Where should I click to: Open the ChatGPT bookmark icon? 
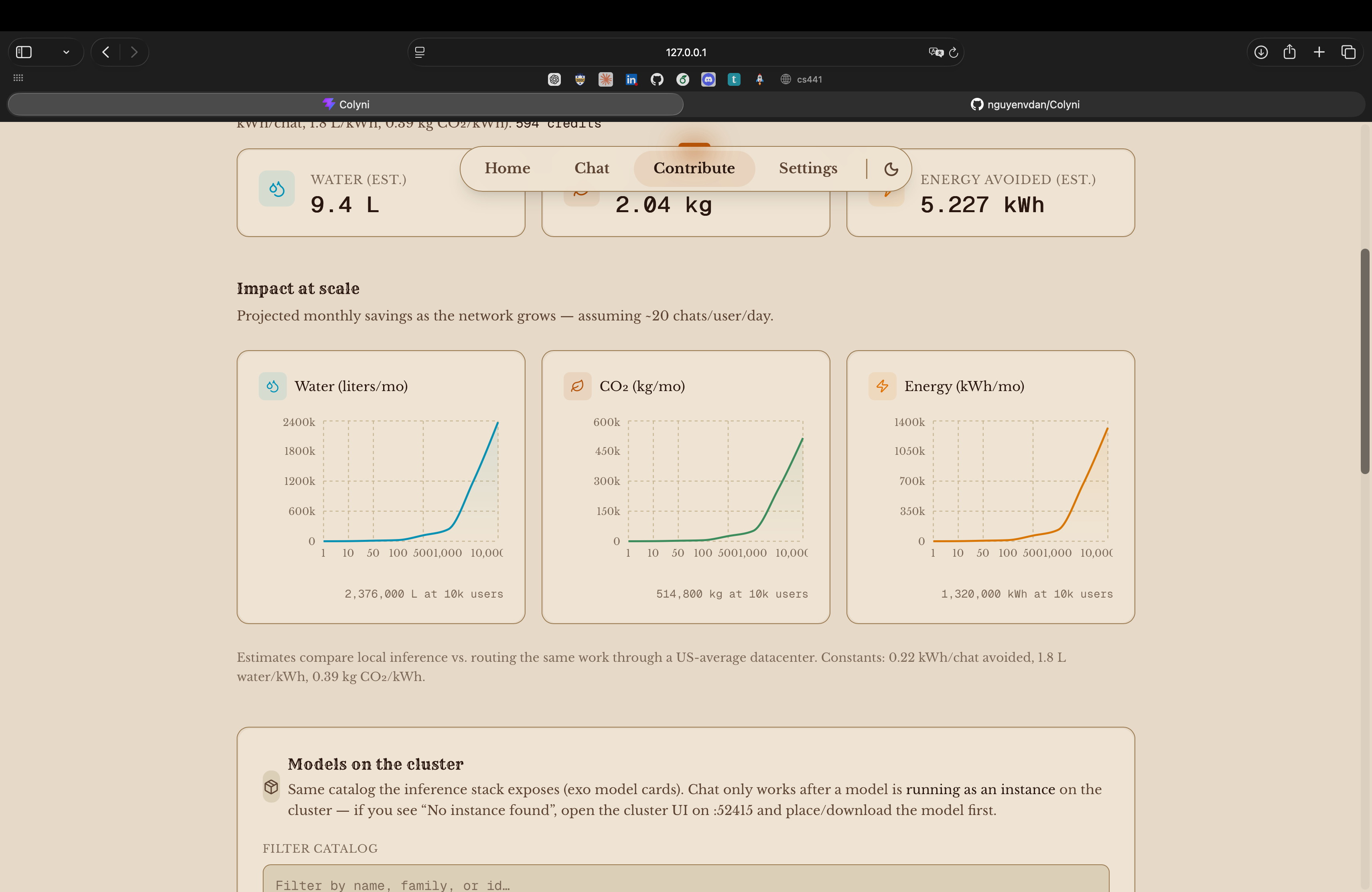(554, 79)
